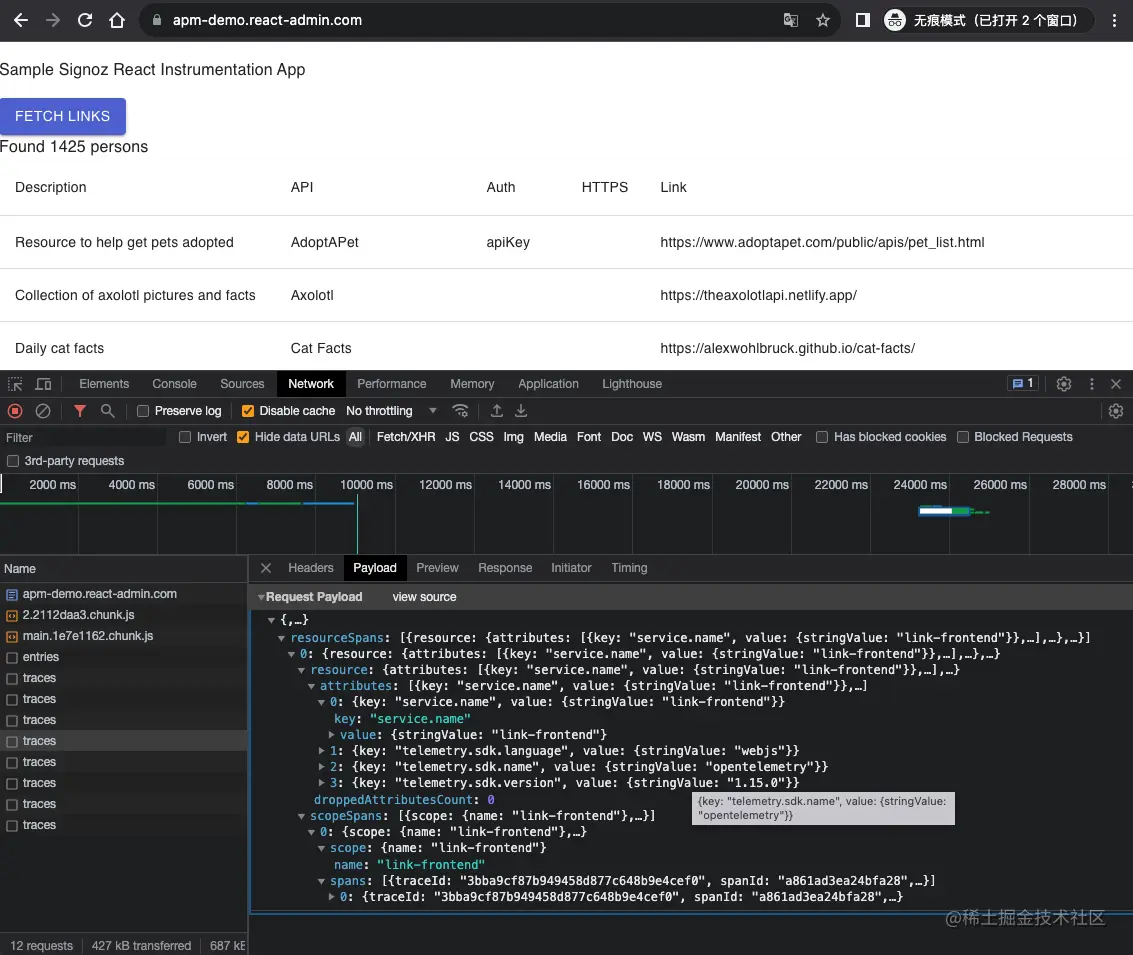
Task: Open the browser home page icon
Action: tap(116, 20)
